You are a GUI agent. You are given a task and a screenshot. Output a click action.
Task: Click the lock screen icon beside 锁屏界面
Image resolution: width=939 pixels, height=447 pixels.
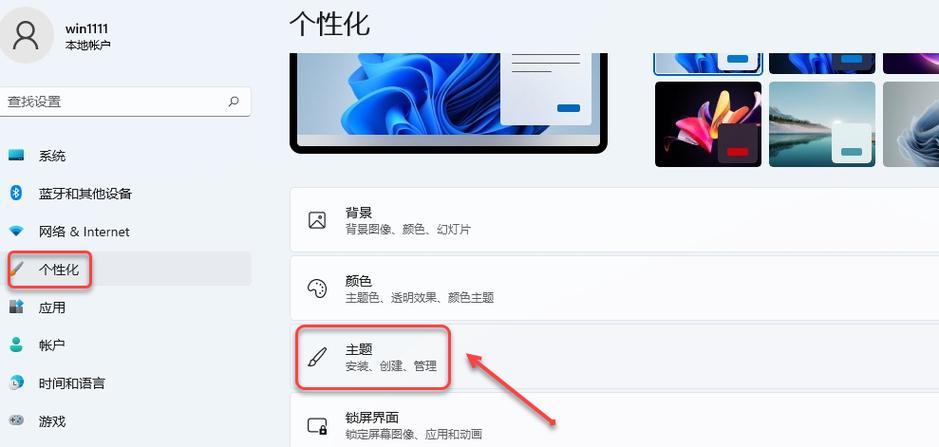317,425
